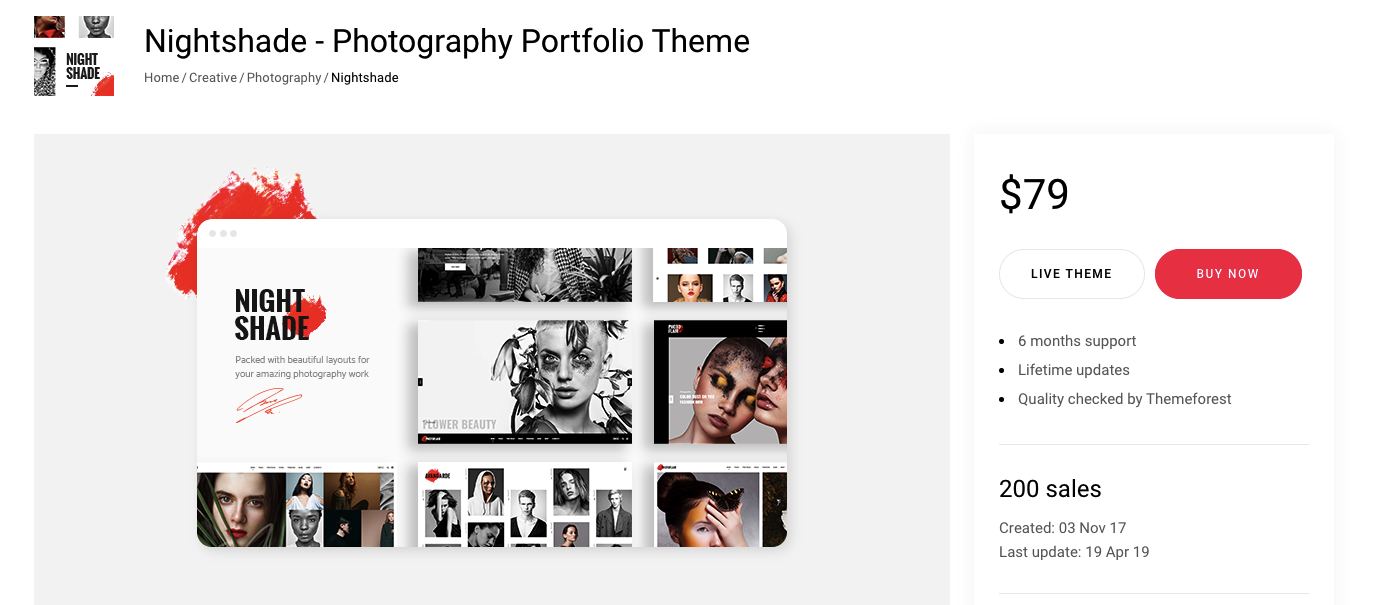The width and height of the screenshot is (1375, 605).
Task: Click the red signature in the preview
Action: pyautogui.click(x=268, y=405)
